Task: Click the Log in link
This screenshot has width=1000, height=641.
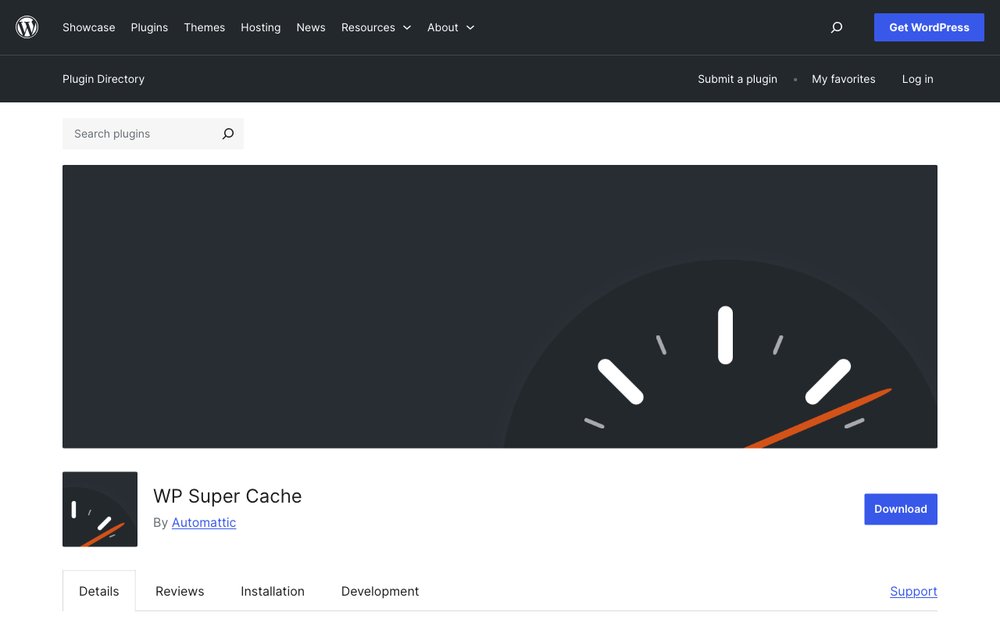Action: click(917, 79)
